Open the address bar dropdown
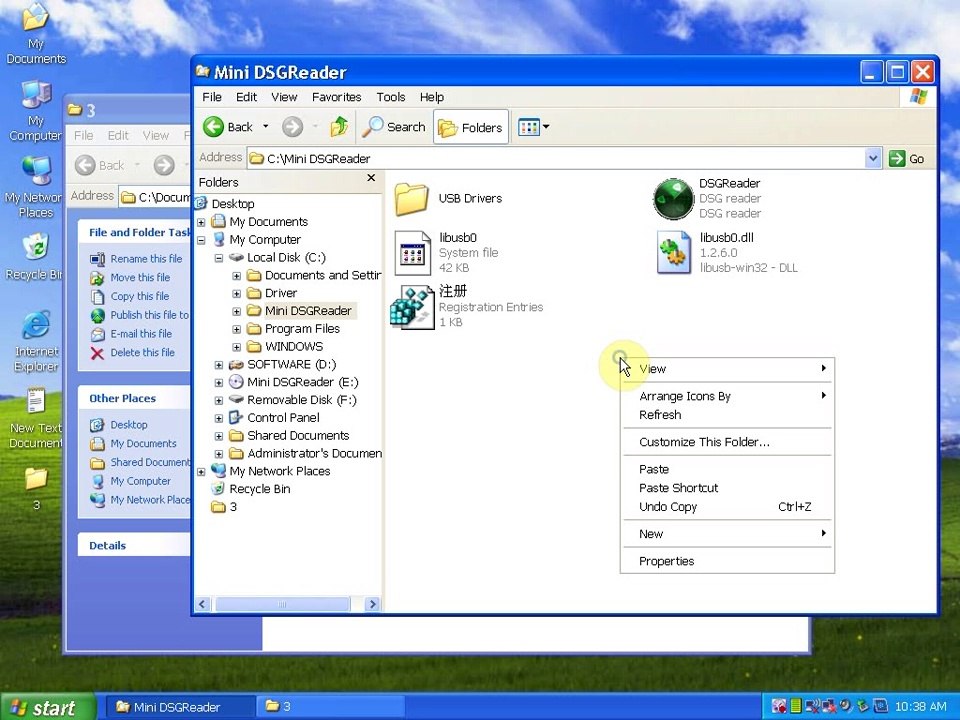 point(873,159)
